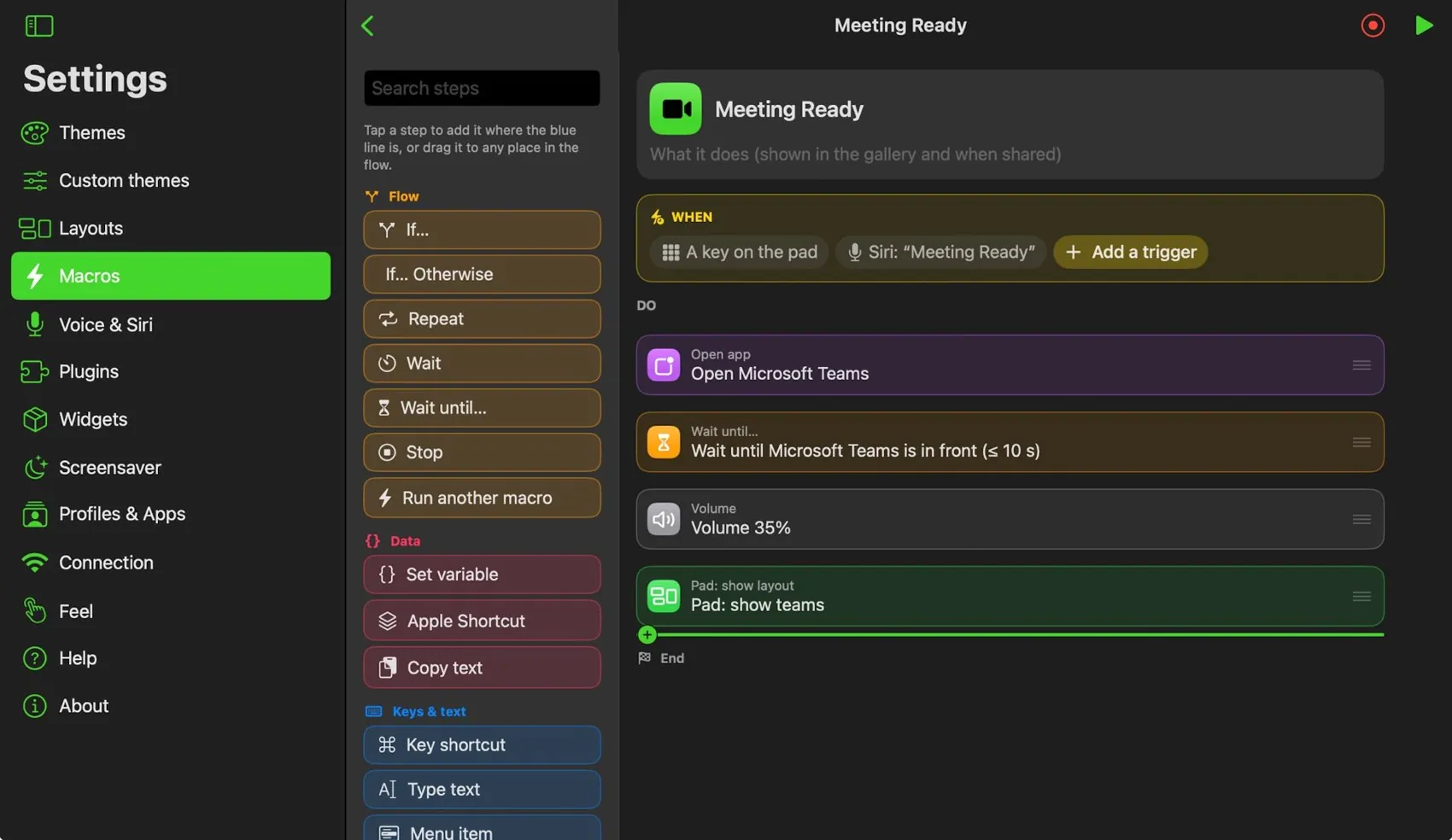Viewport: 1452px width, 840px height.
Task: Add the If... Otherwise step
Action: tap(482, 274)
